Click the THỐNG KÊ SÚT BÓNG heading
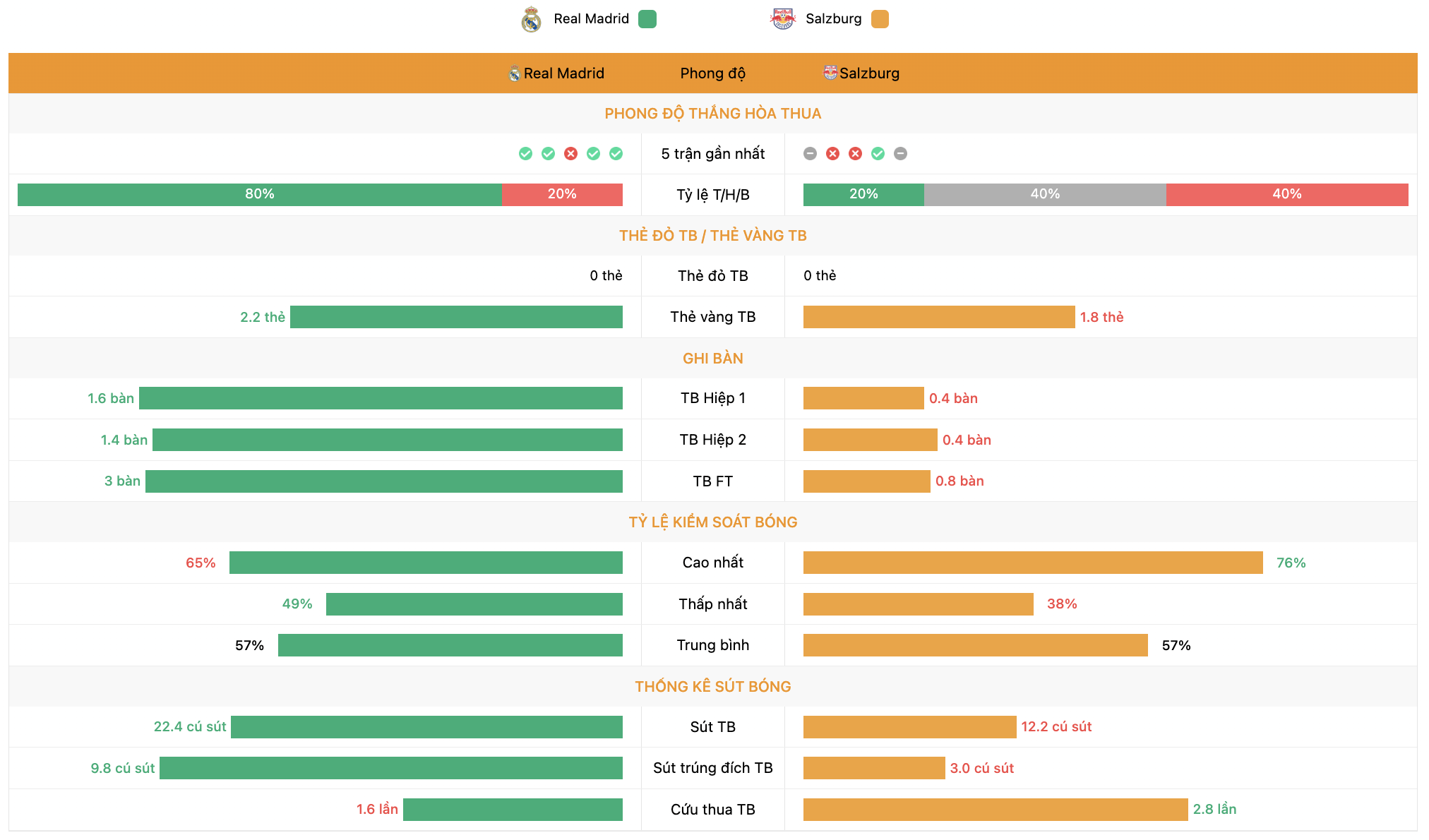The image size is (1429, 840). (x=712, y=687)
